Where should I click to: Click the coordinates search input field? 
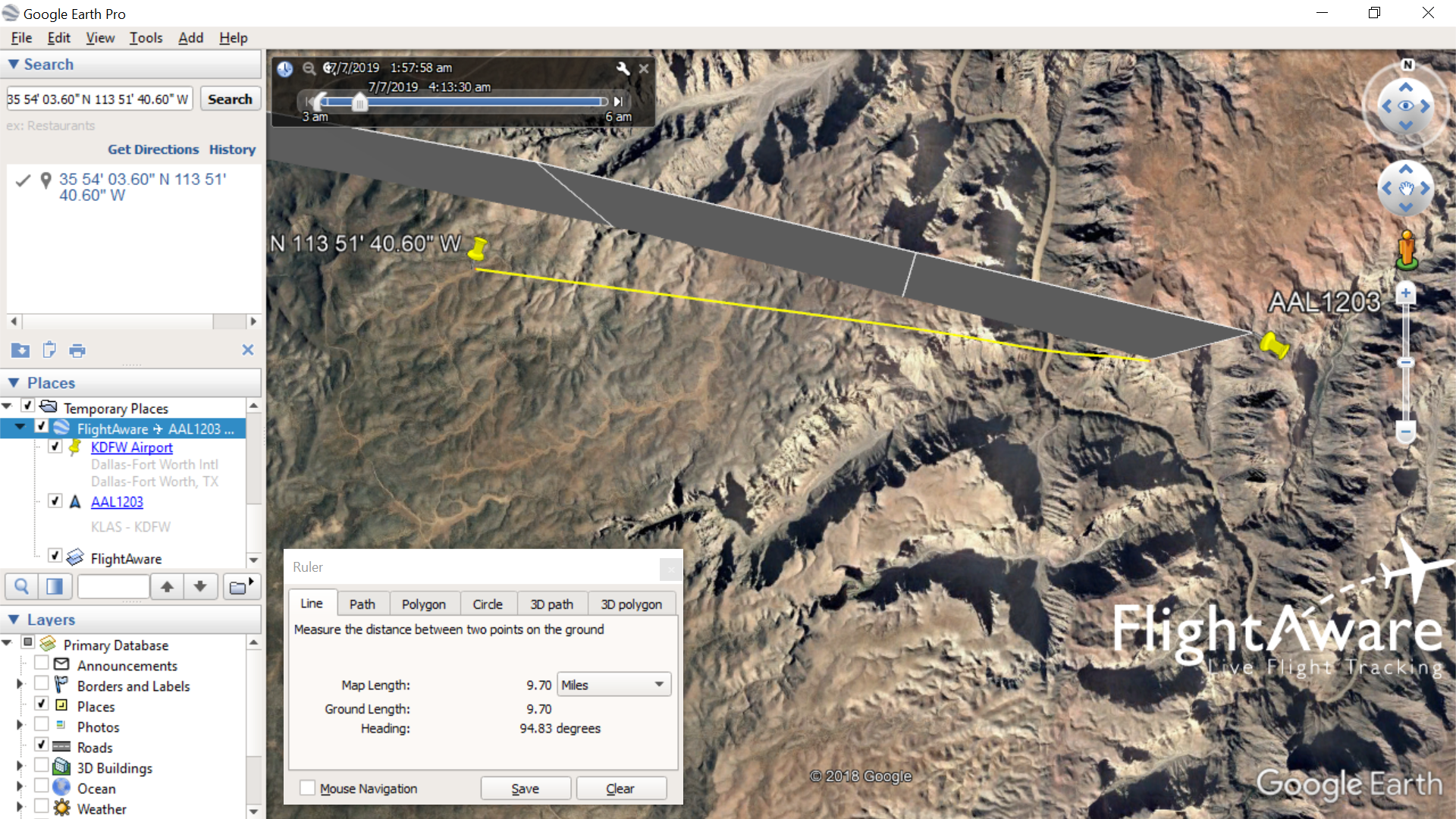[x=99, y=99]
